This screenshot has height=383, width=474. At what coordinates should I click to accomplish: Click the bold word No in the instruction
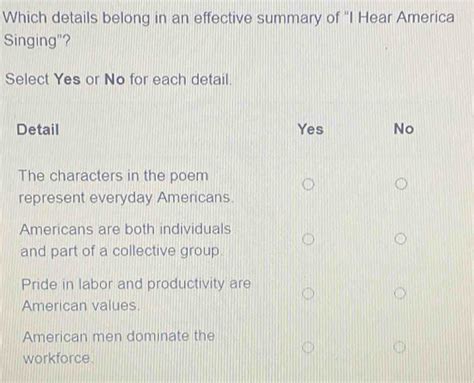click(x=114, y=79)
